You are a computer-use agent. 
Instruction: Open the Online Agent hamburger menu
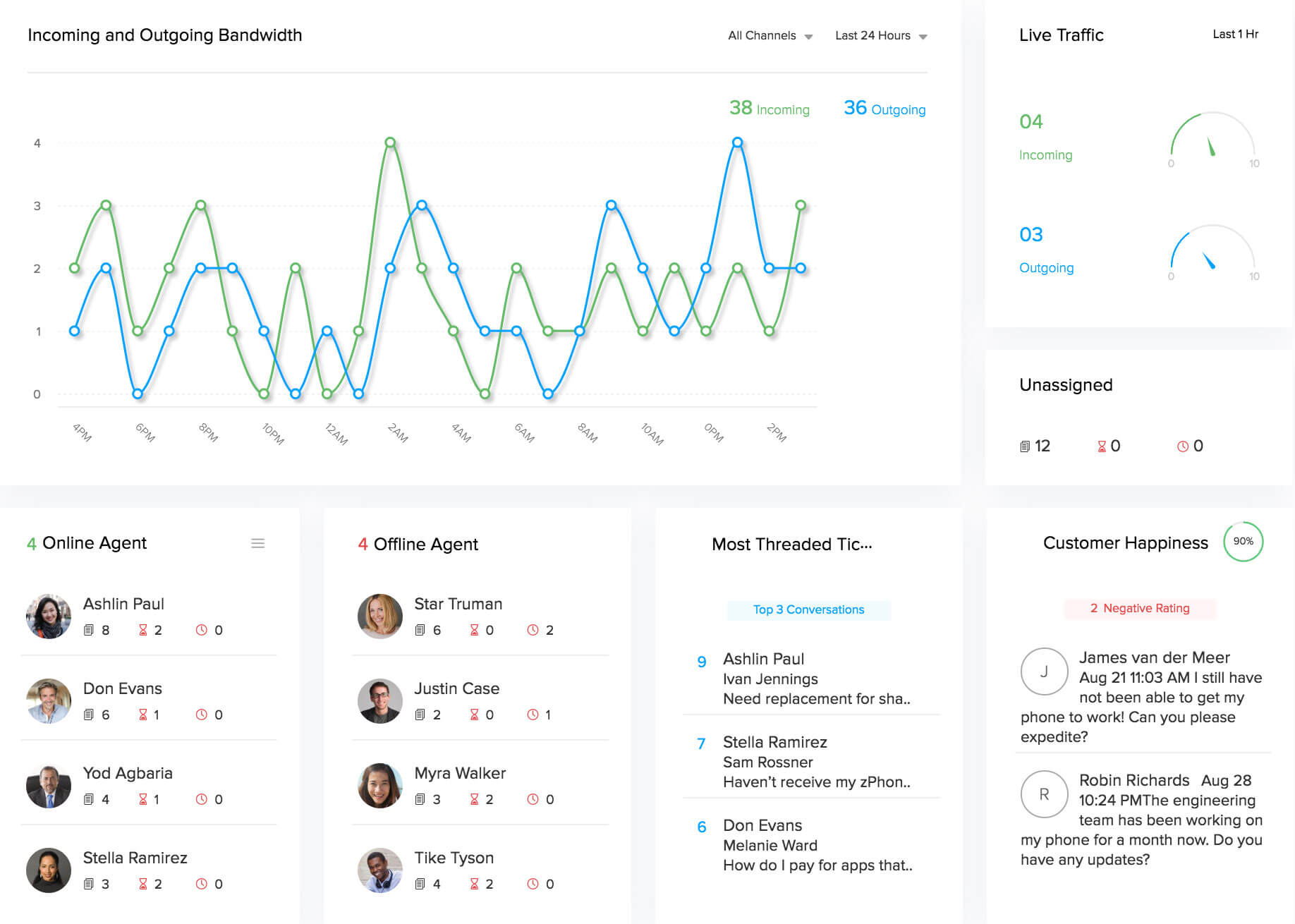(x=258, y=543)
